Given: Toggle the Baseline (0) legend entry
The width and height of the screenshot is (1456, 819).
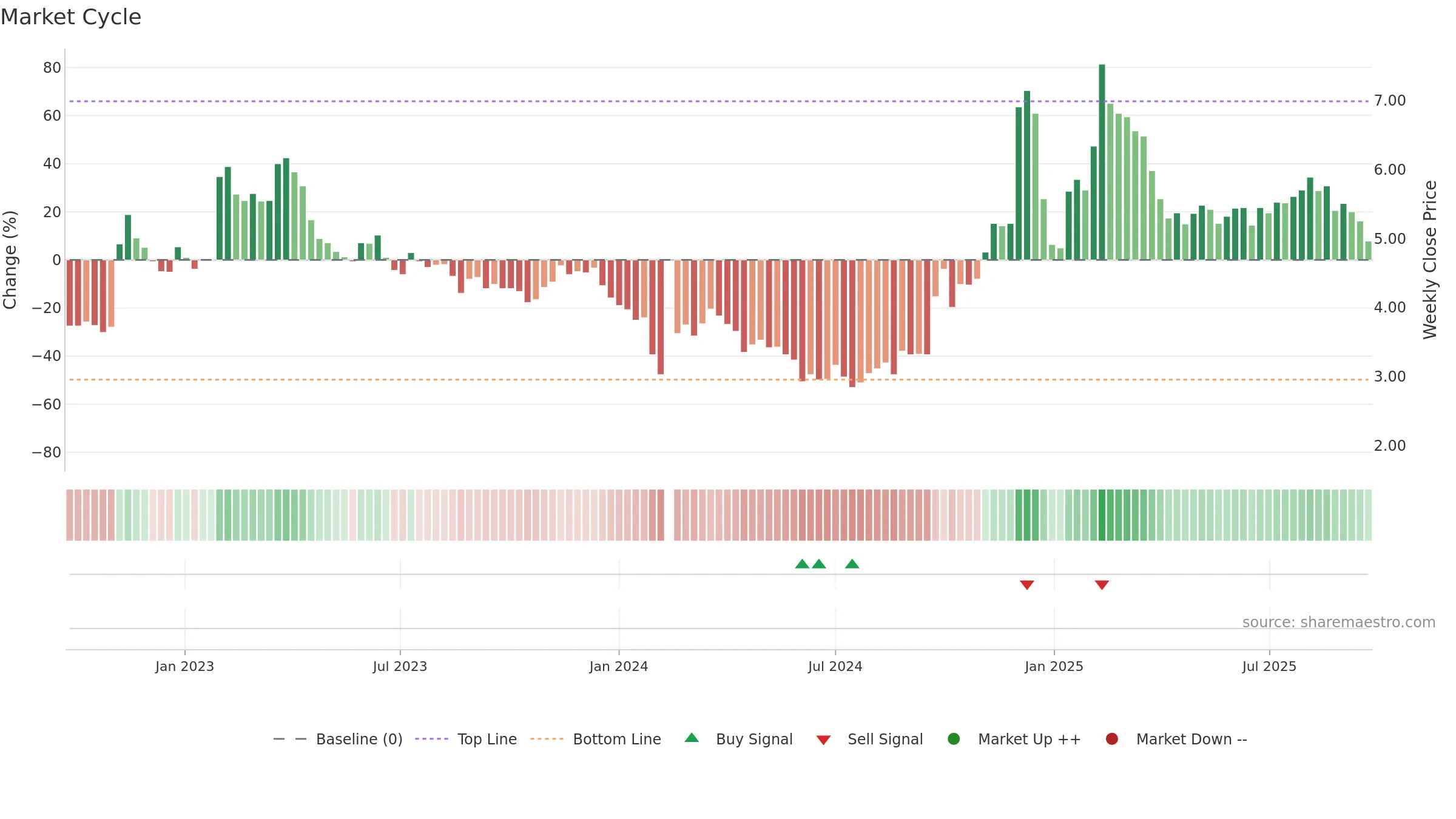Looking at the screenshot, I should 338,739.
